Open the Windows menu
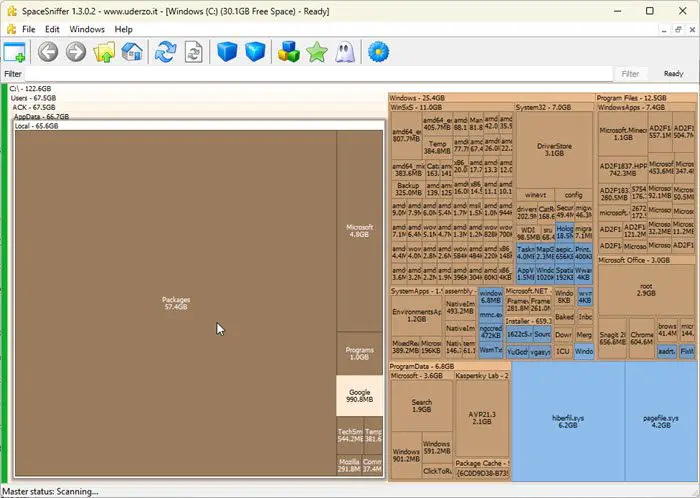 click(87, 29)
